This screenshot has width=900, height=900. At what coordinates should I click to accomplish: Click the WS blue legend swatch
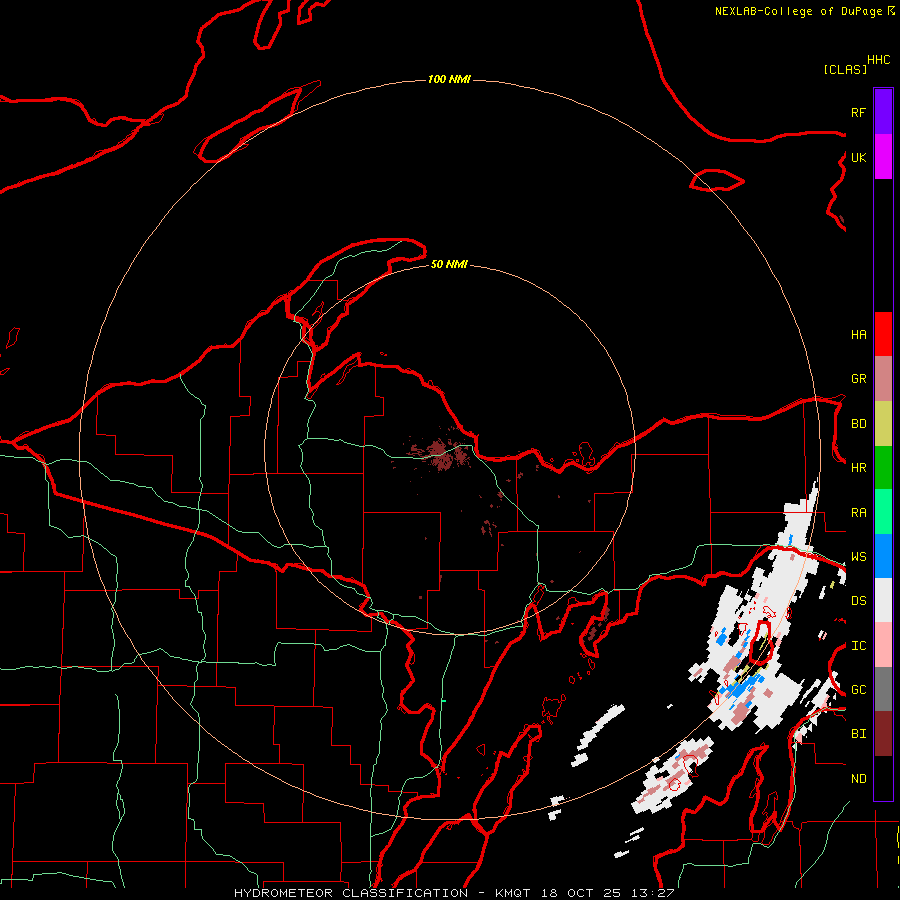tap(883, 556)
